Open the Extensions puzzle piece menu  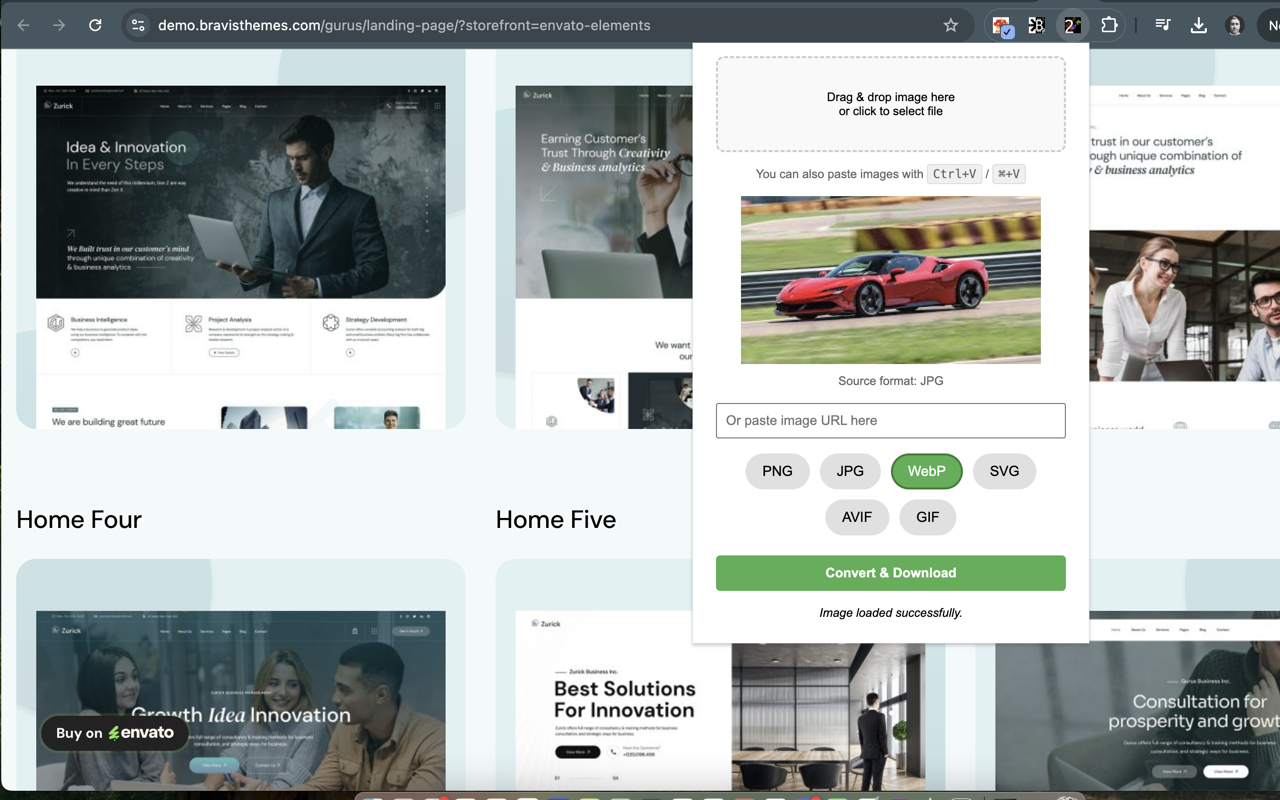click(1109, 26)
